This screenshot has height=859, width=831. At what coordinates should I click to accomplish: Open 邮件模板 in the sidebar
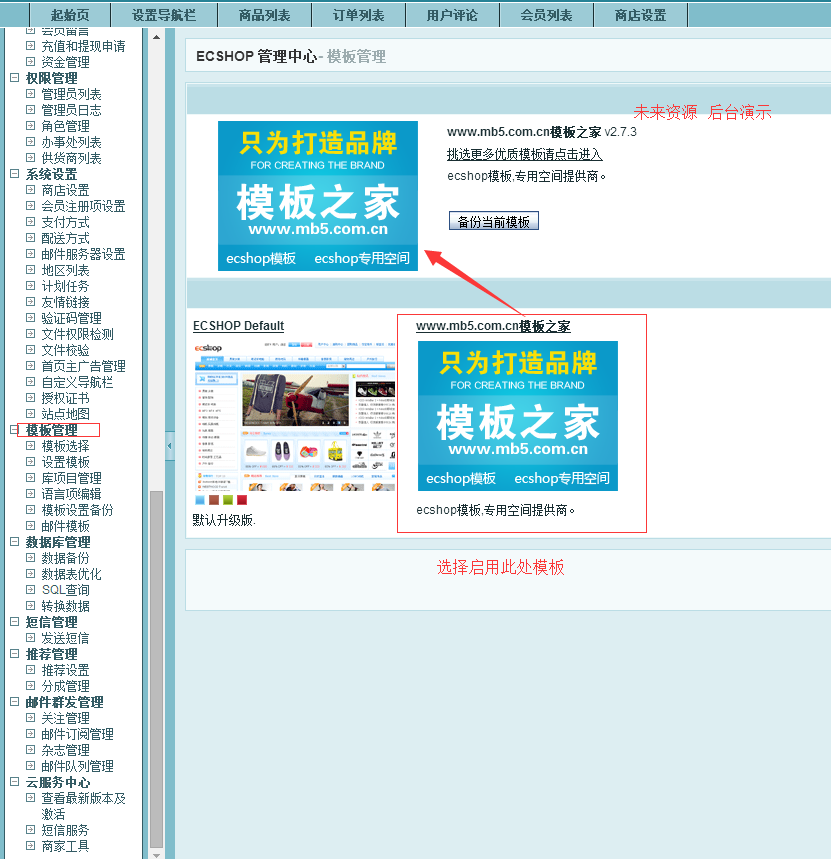click(x=65, y=526)
